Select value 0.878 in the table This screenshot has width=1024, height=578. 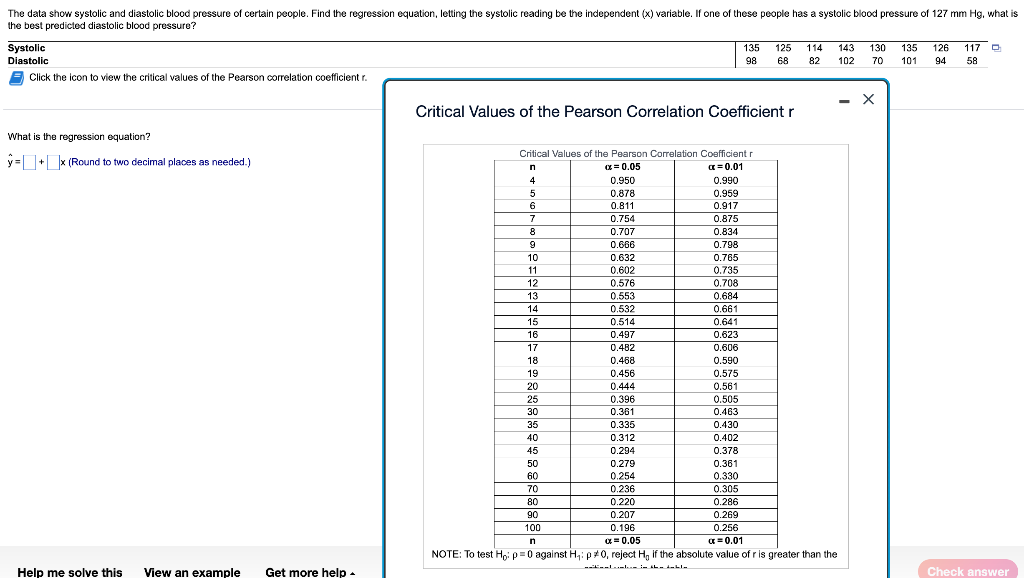[622, 193]
